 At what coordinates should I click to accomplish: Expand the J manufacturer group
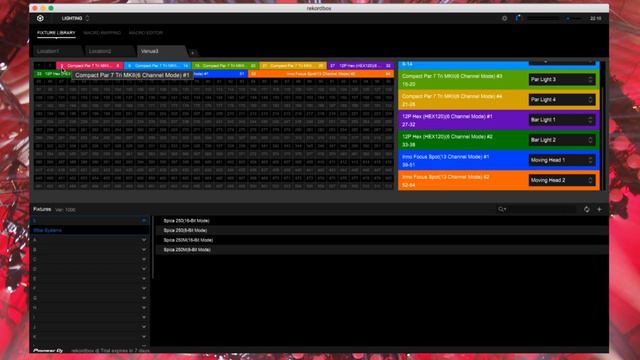point(144,327)
